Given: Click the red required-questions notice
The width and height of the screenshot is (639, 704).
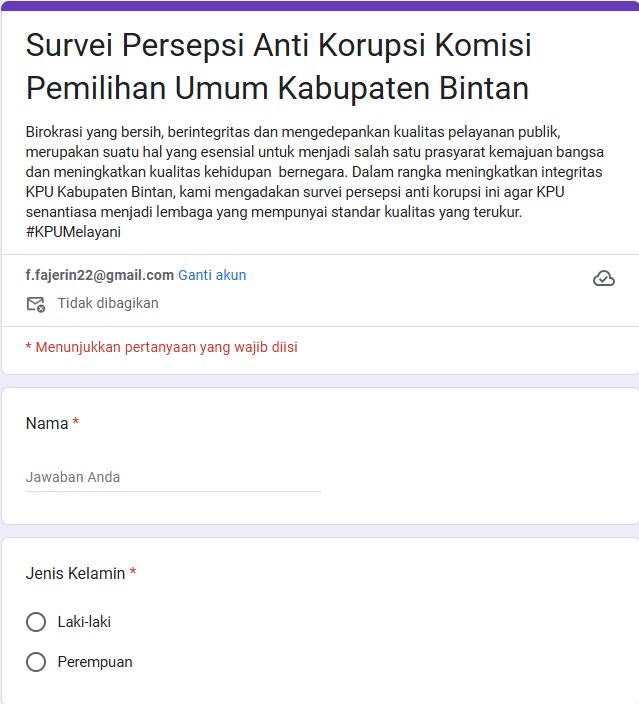Looking at the screenshot, I should 161,347.
